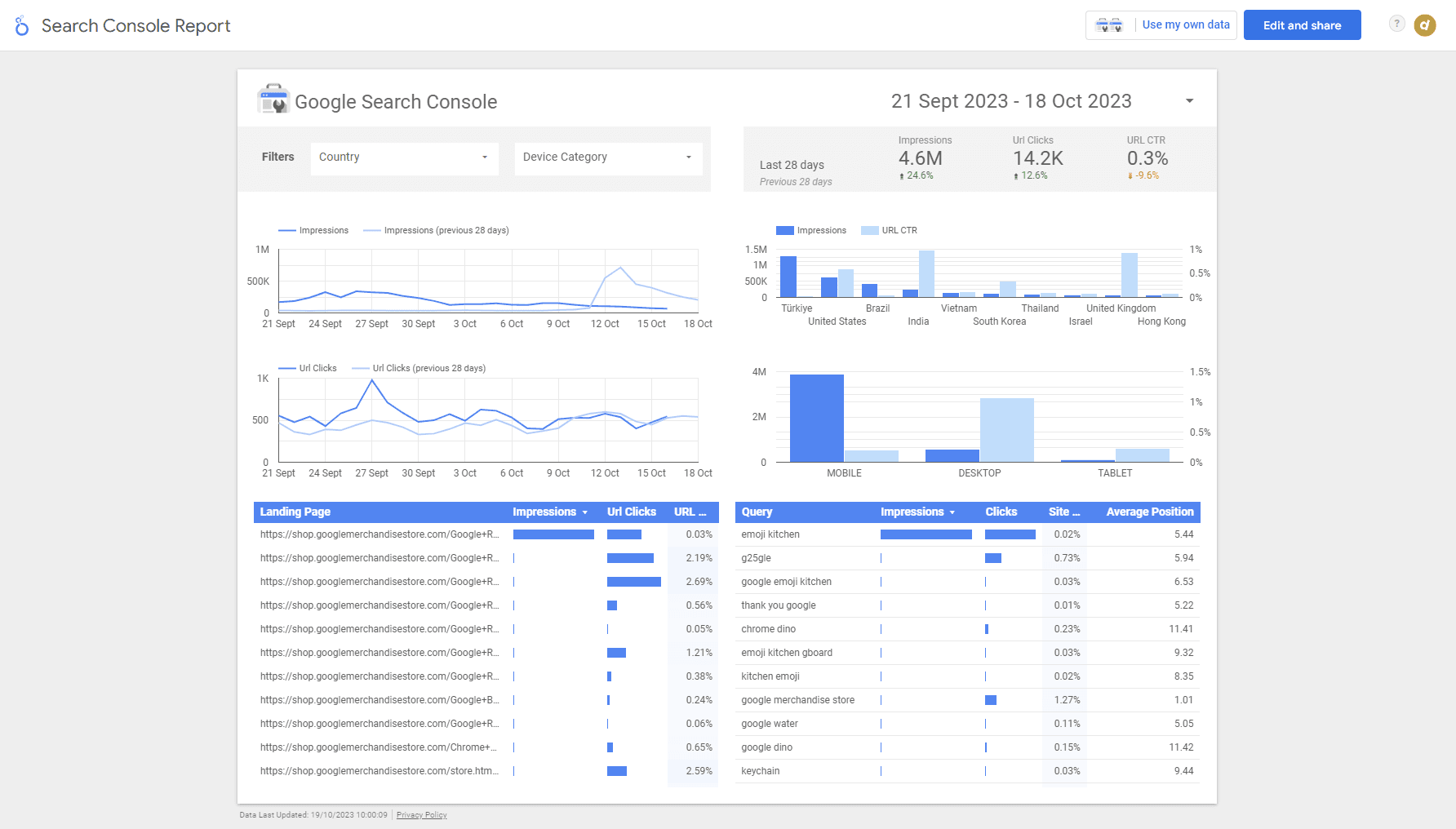Select the 'emoji kitchen' query row
The height and width of the screenshot is (829, 1456).
pos(967,534)
